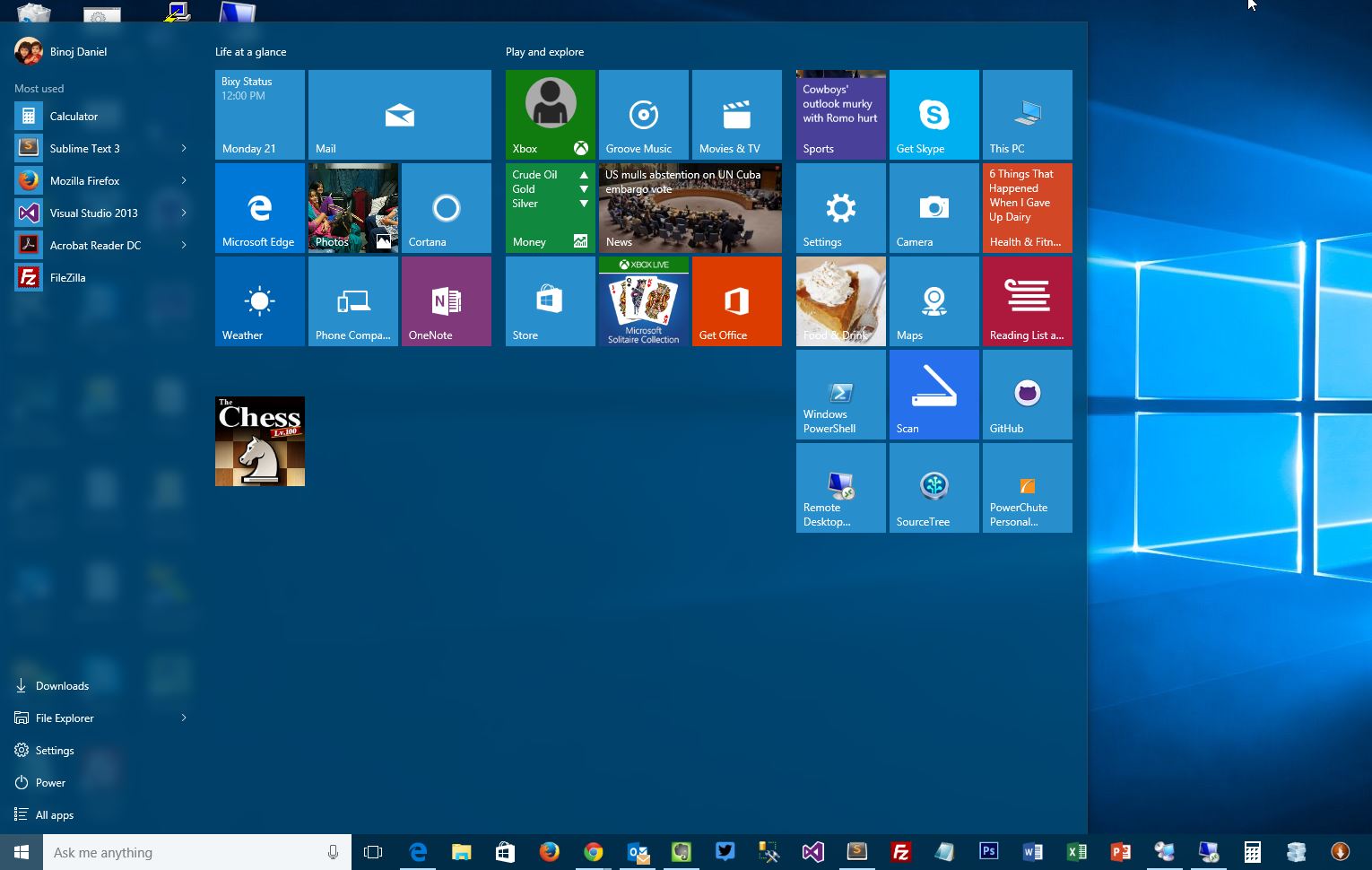Open the Movies & TV tile
The width and height of the screenshot is (1372, 870).
[737, 115]
